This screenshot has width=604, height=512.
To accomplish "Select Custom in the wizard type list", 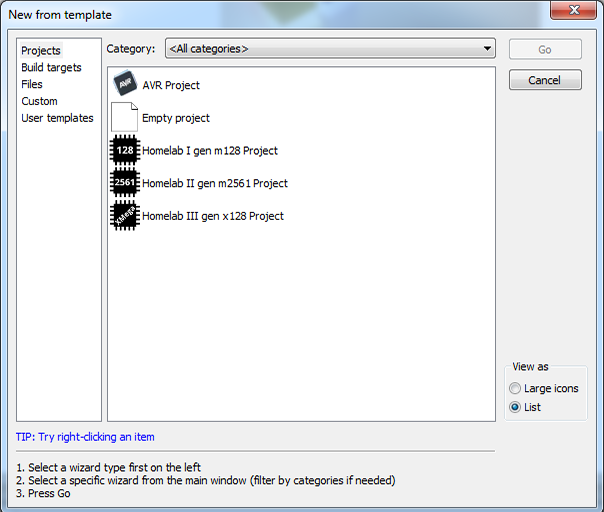I will pos(39,101).
